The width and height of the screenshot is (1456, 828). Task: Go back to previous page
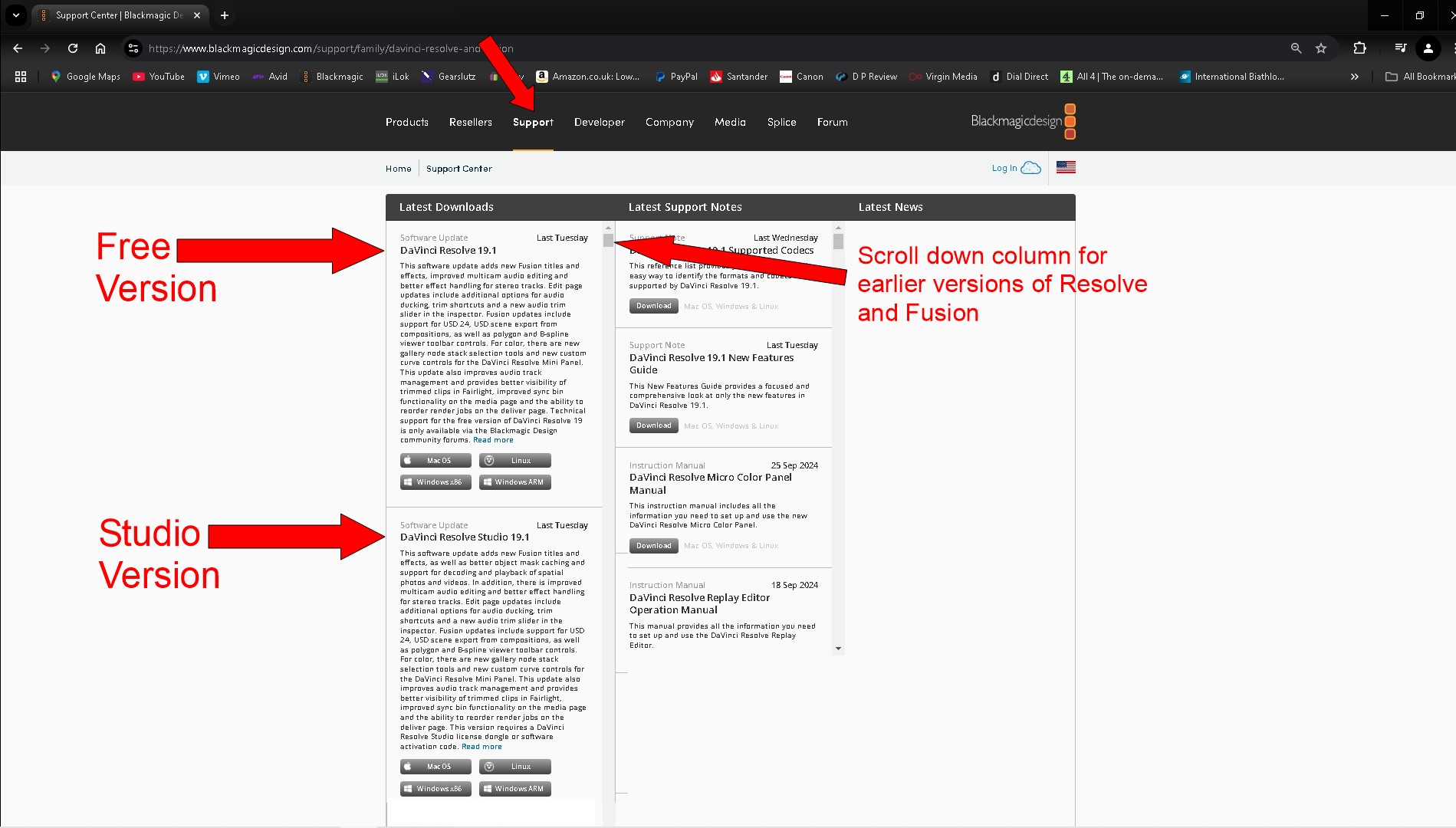18,48
